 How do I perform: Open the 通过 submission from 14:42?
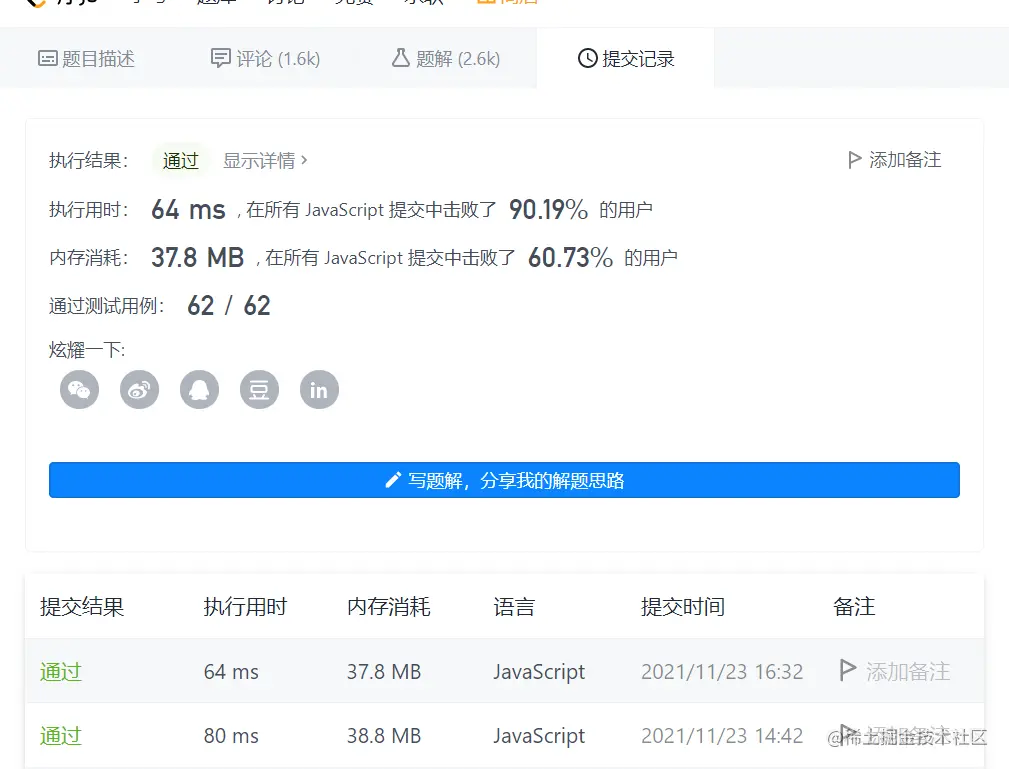tap(61, 736)
